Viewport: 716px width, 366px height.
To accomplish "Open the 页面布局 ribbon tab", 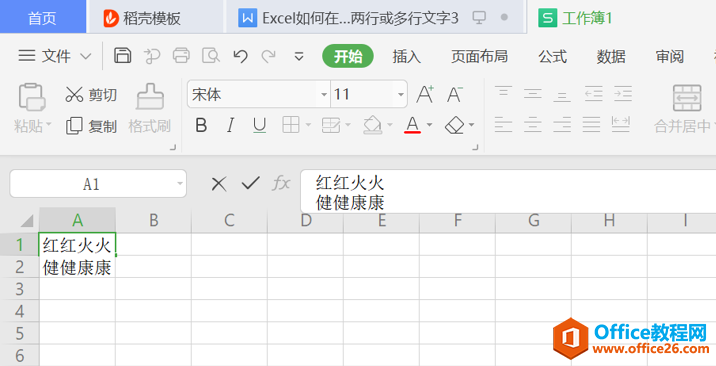I will pyautogui.click(x=479, y=57).
